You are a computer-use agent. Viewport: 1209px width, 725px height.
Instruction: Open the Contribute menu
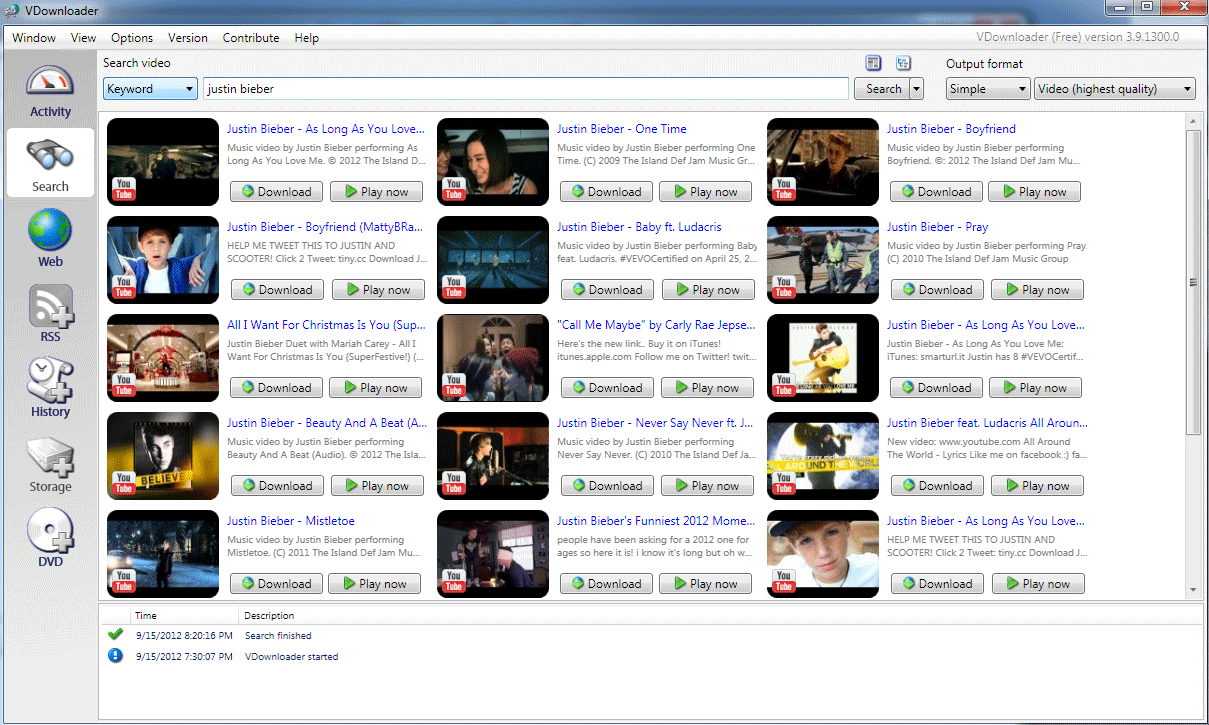click(251, 38)
